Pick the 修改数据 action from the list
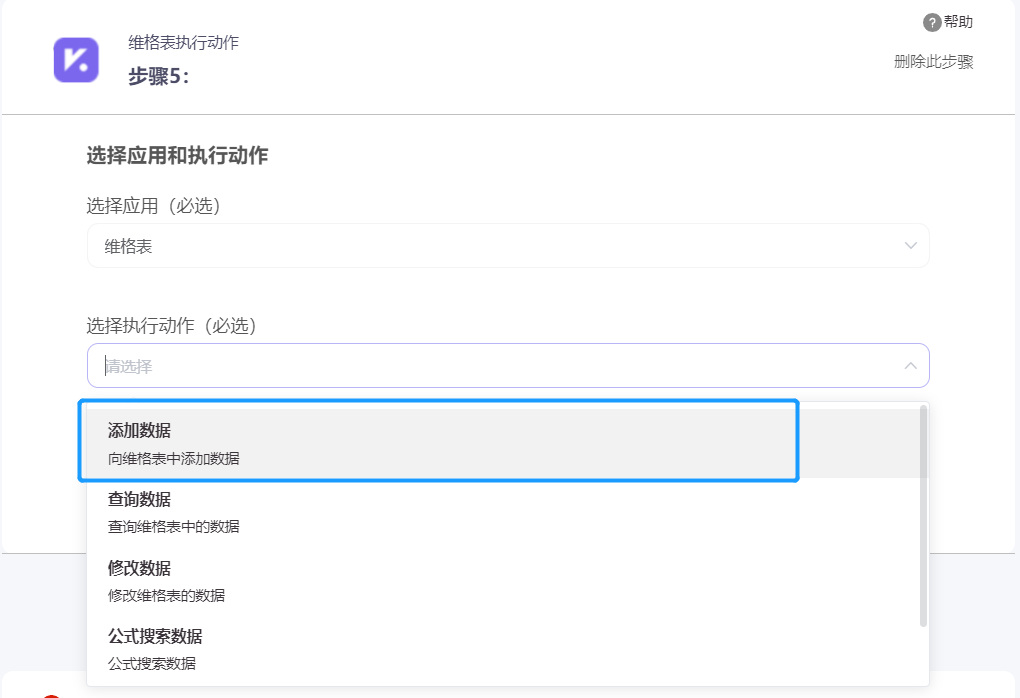Viewport: 1020px width, 698px height. (x=503, y=581)
